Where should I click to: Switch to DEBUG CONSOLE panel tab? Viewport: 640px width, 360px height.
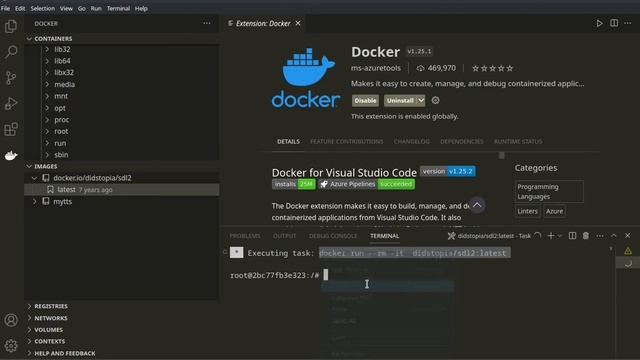pyautogui.click(x=333, y=236)
